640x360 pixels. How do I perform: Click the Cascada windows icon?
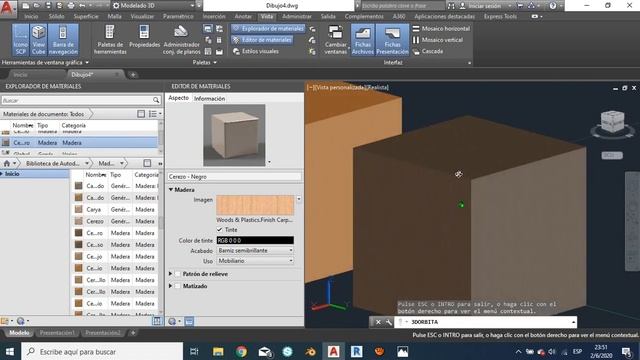point(428,51)
